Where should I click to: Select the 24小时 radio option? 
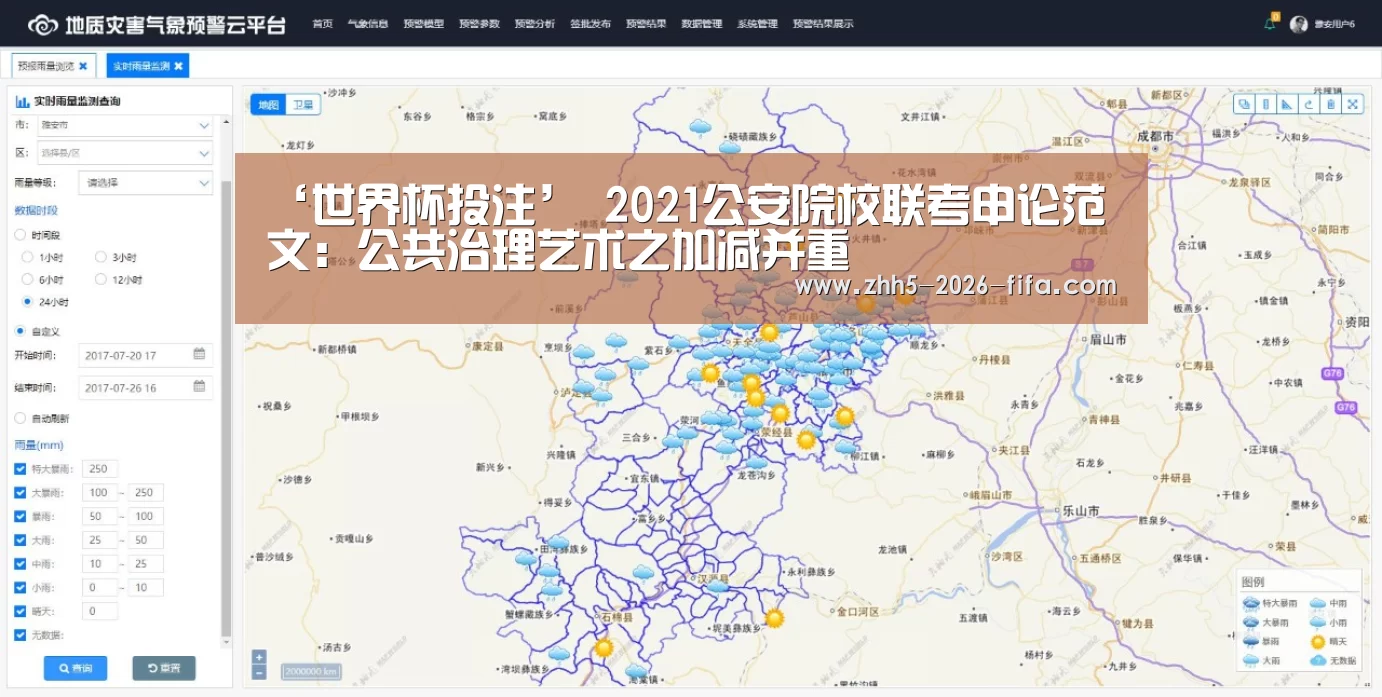click(x=28, y=302)
